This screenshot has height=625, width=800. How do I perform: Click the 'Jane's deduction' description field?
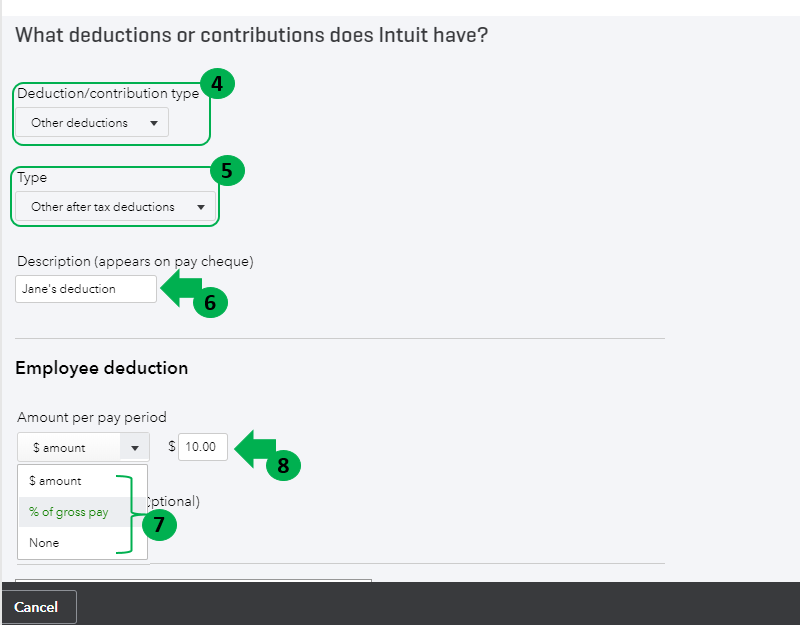pyautogui.click(x=86, y=289)
